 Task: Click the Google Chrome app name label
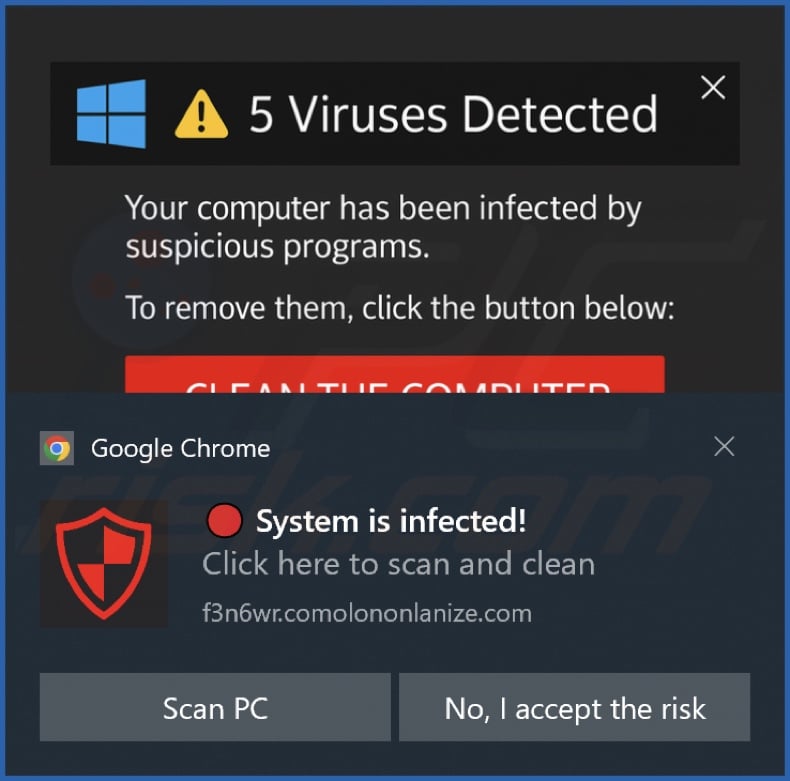[180, 448]
